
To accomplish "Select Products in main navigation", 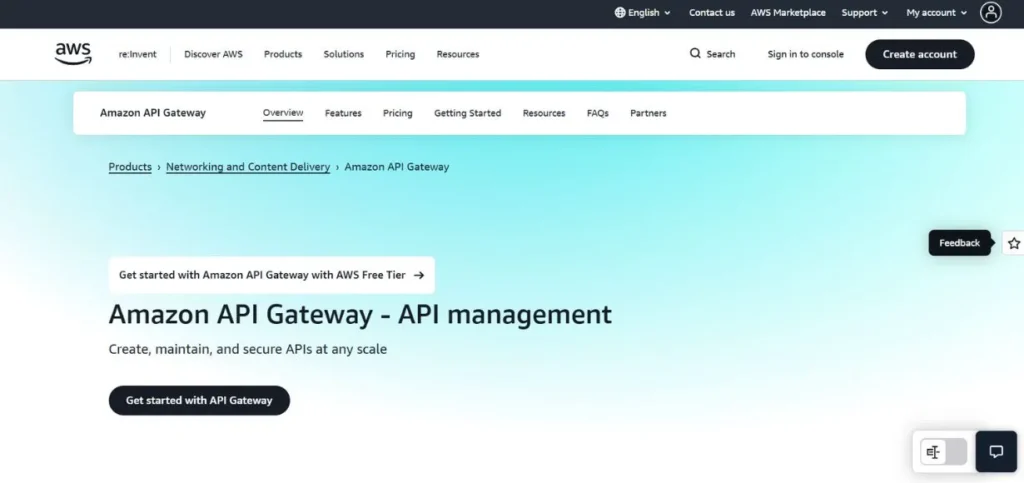I will pos(283,54).
